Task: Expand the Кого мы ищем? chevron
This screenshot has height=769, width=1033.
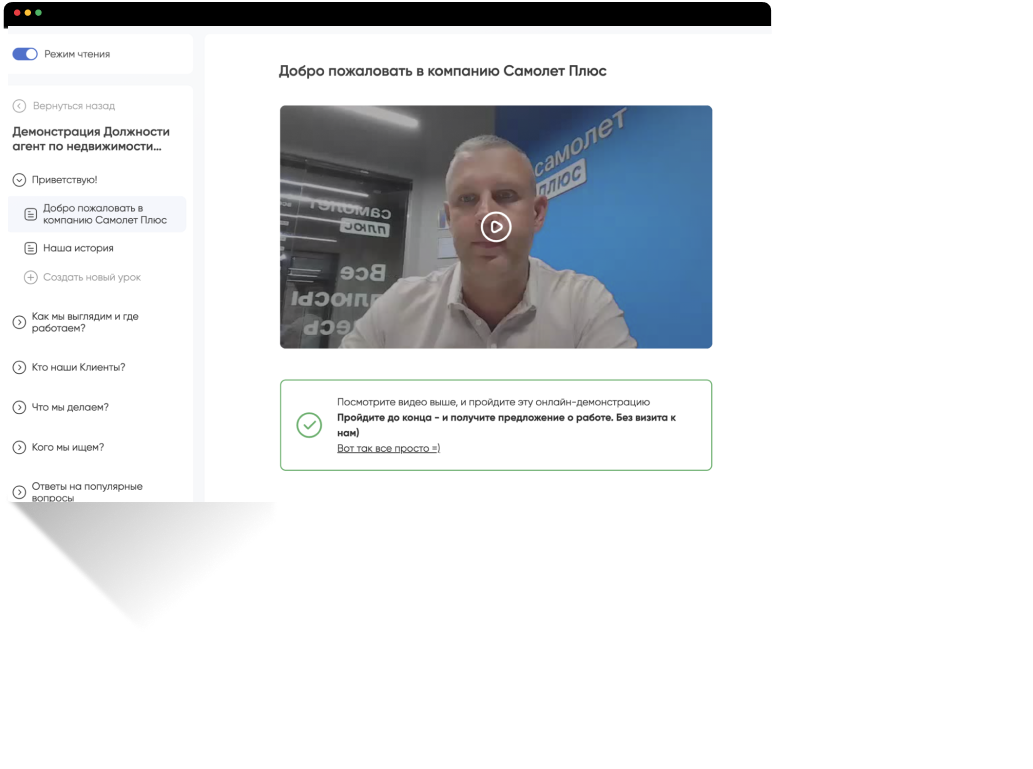Action: click(x=19, y=447)
